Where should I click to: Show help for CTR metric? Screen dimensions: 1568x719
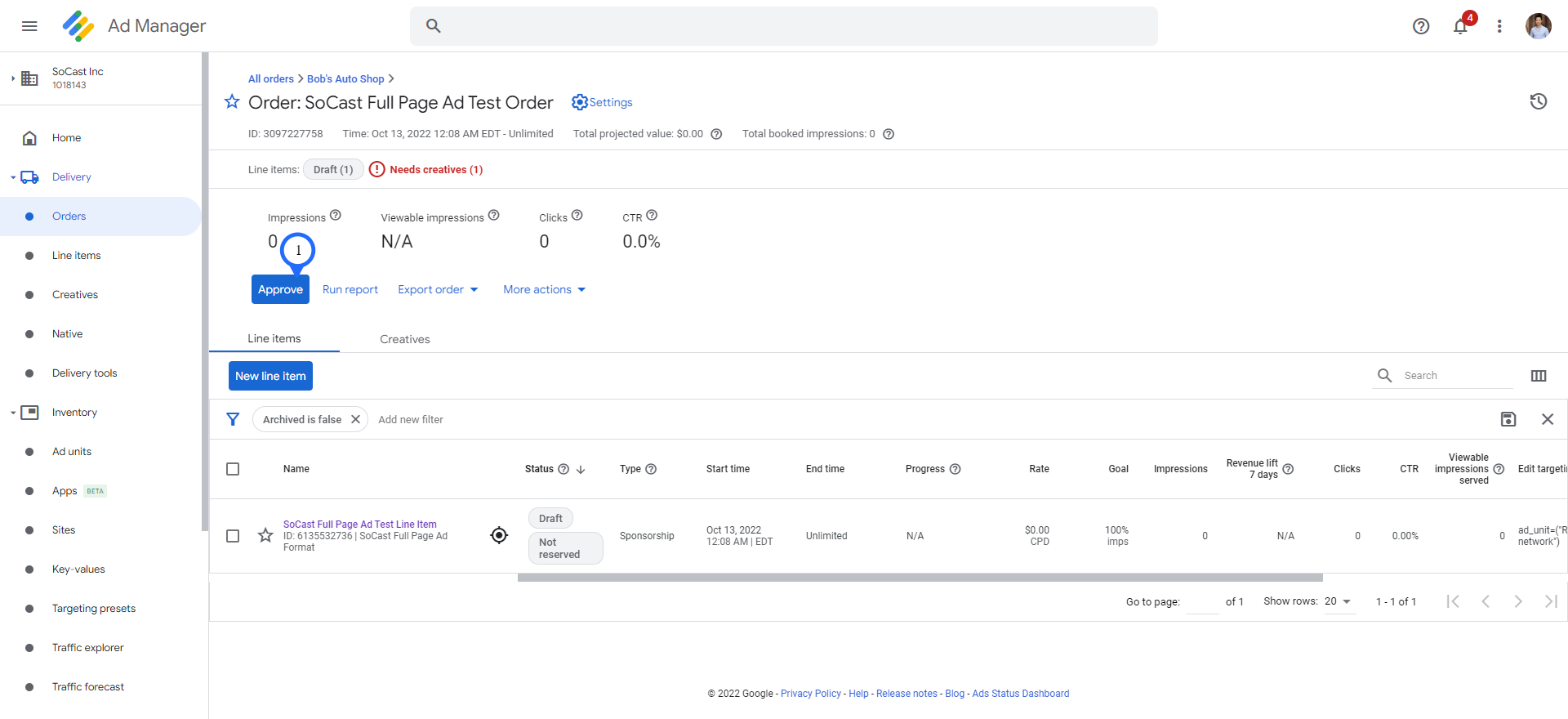(x=652, y=216)
